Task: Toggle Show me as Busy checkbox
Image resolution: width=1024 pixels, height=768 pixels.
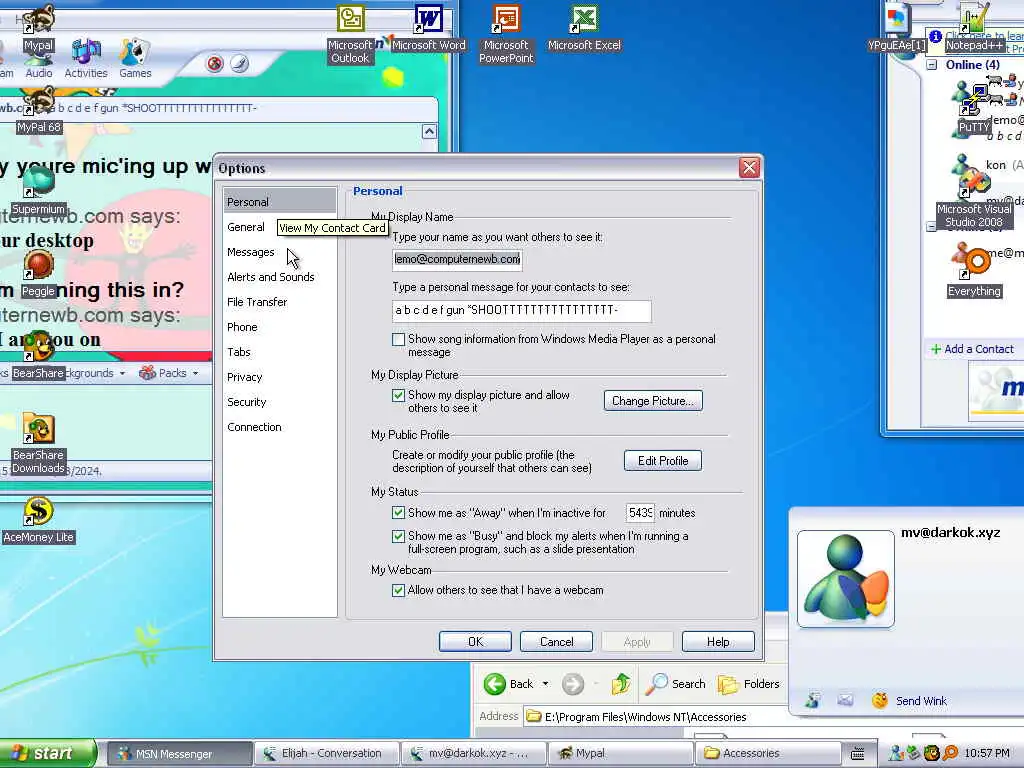Action: tap(398, 536)
